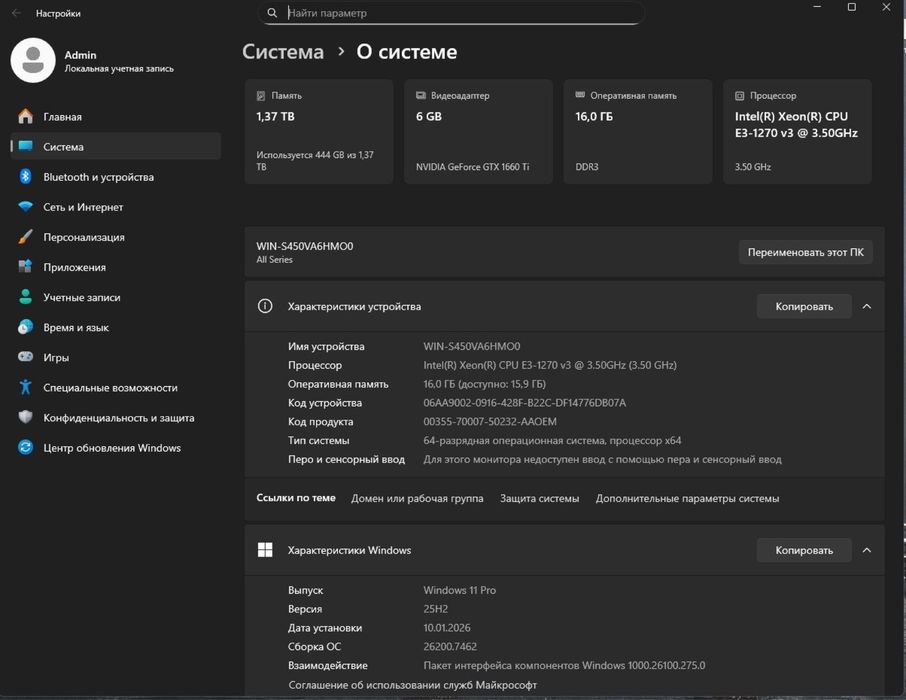Click the Процессор Intel Xeon card
The height and width of the screenshot is (700, 906).
(797, 132)
